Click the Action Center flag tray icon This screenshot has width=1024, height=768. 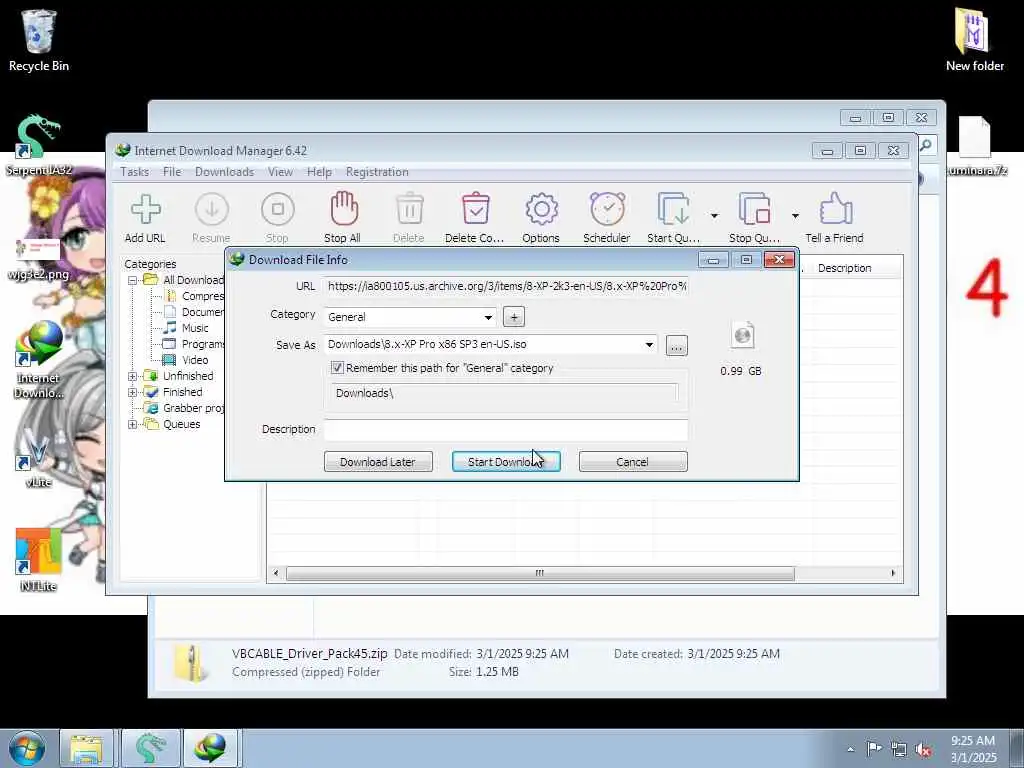point(874,749)
